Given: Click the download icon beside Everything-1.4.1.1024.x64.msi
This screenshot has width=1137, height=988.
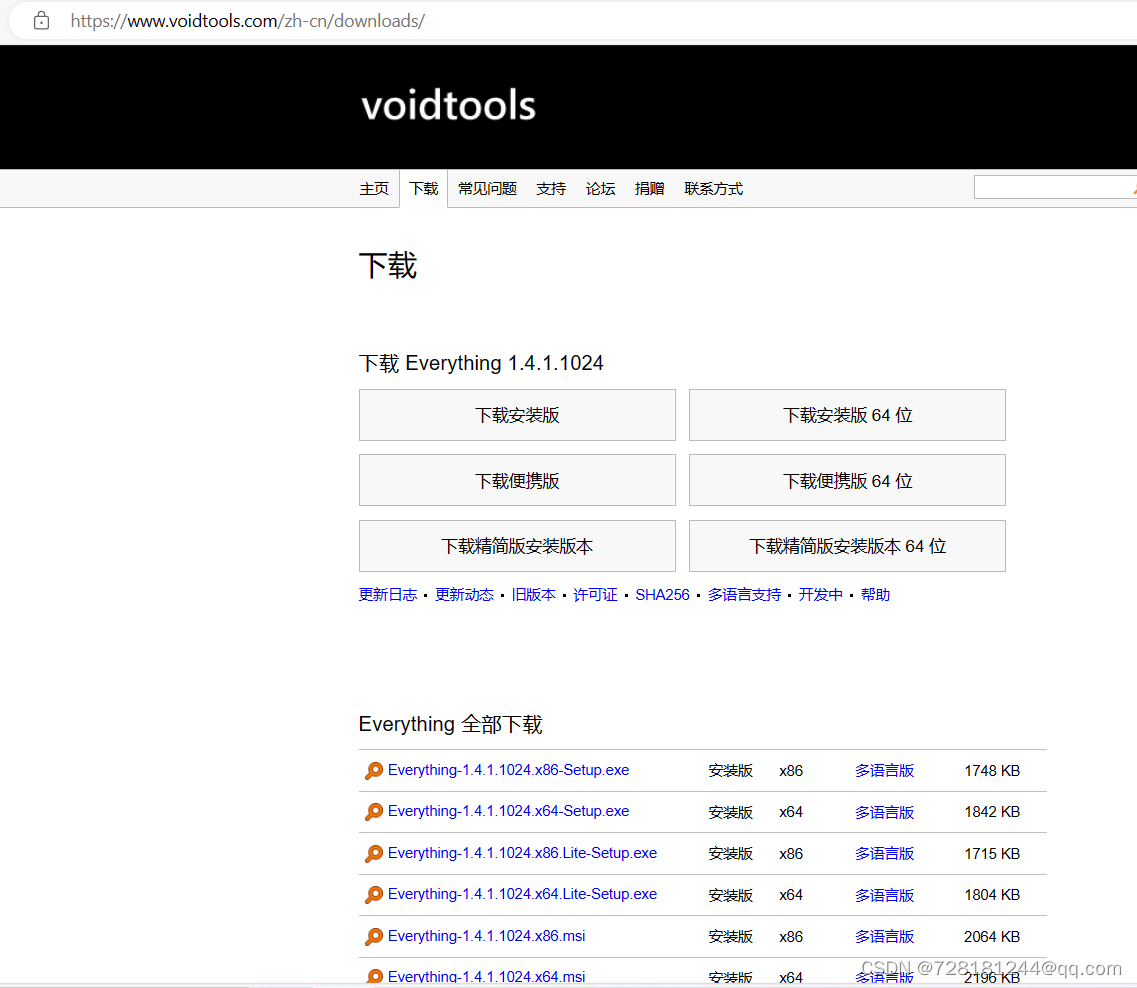Looking at the screenshot, I should click(375, 975).
